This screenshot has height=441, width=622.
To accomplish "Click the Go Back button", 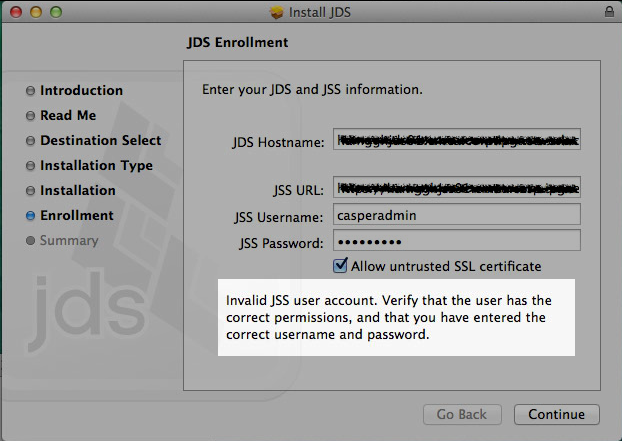I will pyautogui.click(x=462, y=414).
